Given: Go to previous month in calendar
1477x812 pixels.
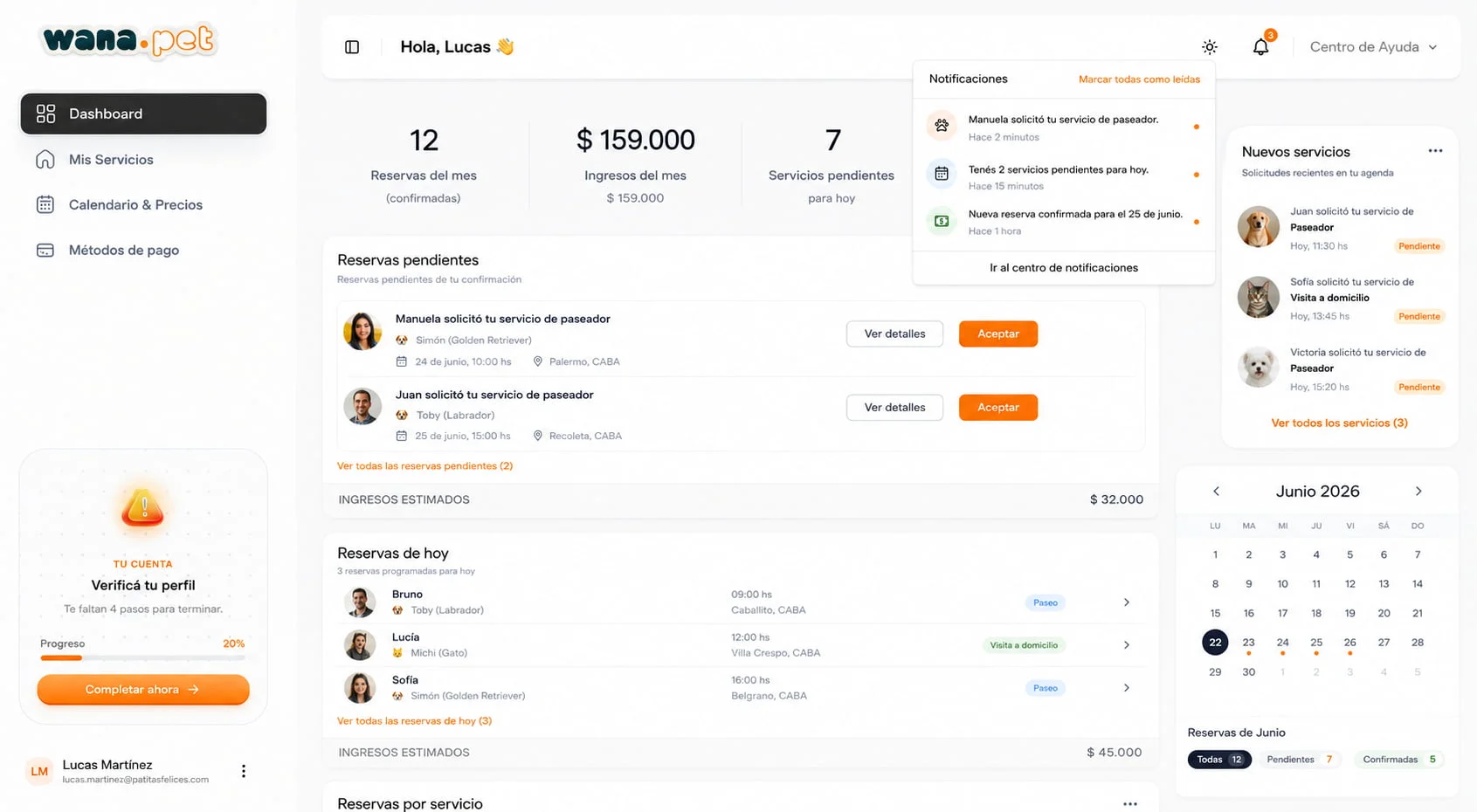Looking at the screenshot, I should point(1216,492).
